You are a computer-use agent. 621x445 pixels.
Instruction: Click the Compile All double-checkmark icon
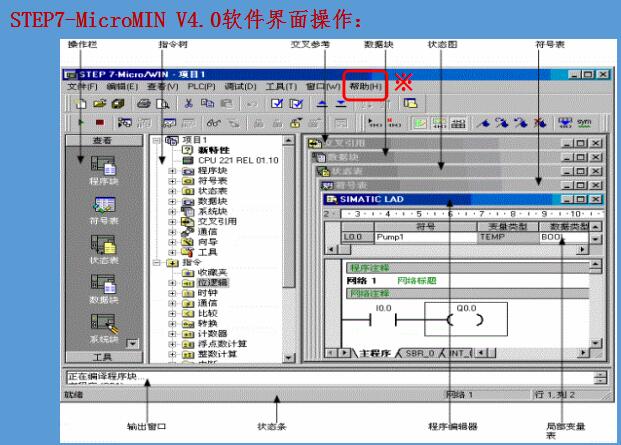pos(296,104)
